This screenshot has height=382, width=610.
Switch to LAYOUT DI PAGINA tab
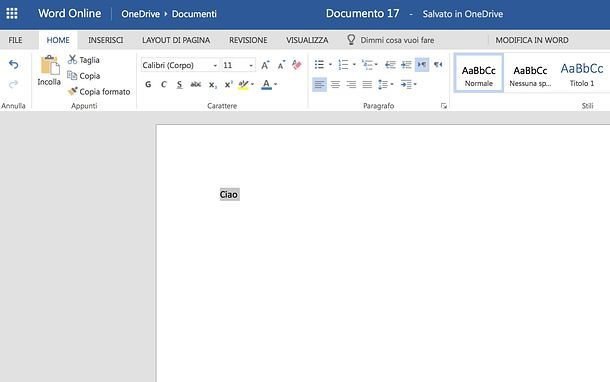point(176,40)
